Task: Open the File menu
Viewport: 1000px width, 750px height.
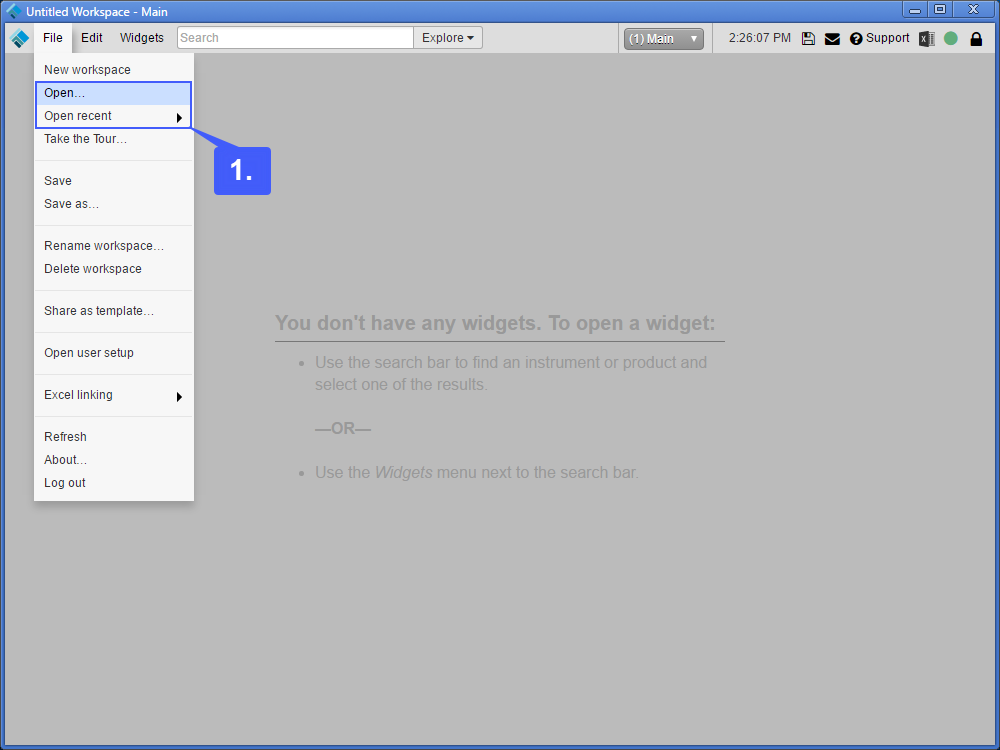Action: [53, 38]
